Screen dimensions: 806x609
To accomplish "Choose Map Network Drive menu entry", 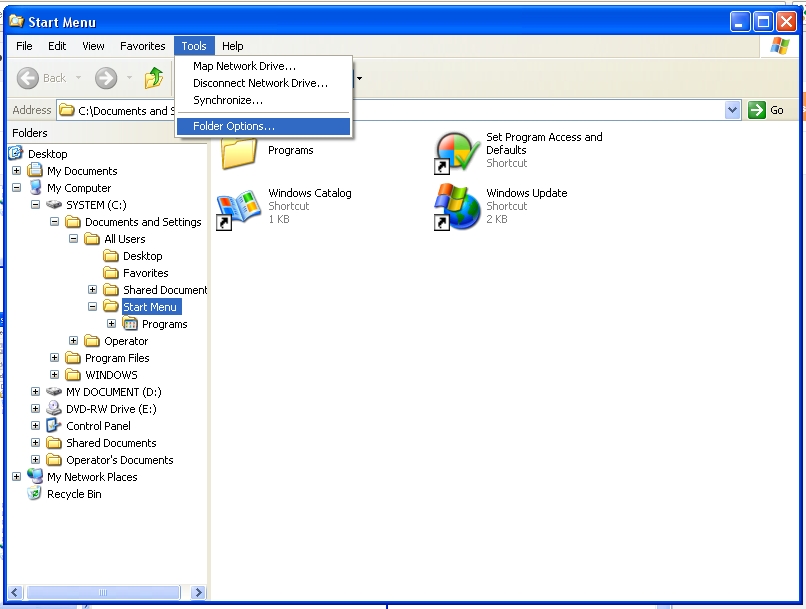I will (263, 66).
